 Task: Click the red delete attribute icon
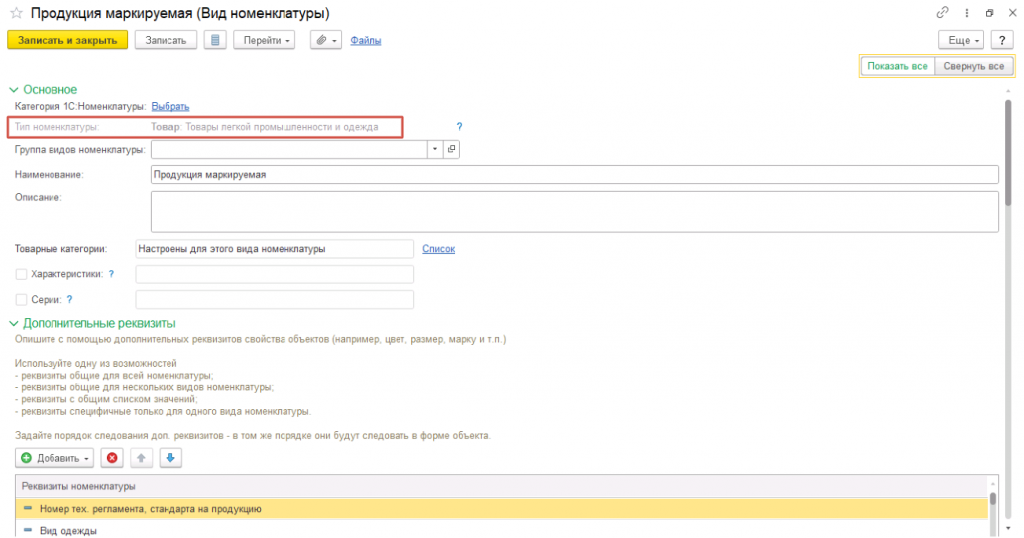(112, 458)
